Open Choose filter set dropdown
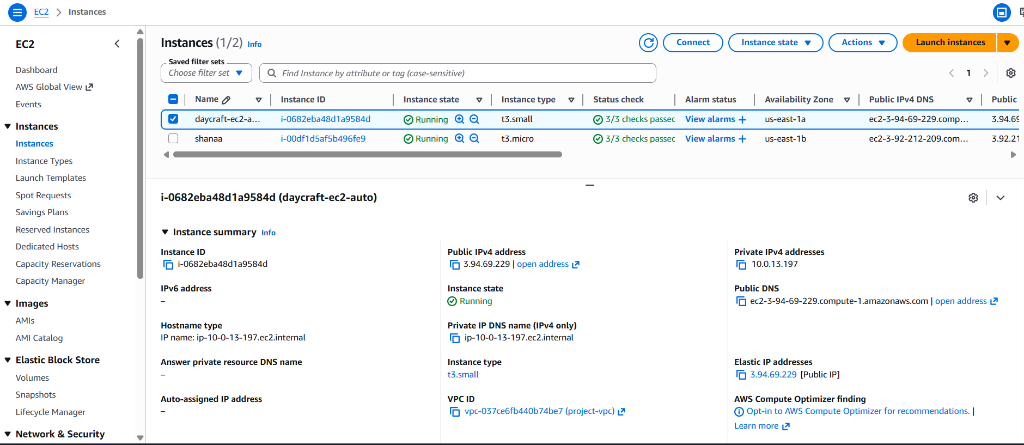1024x445 pixels. [x=206, y=73]
